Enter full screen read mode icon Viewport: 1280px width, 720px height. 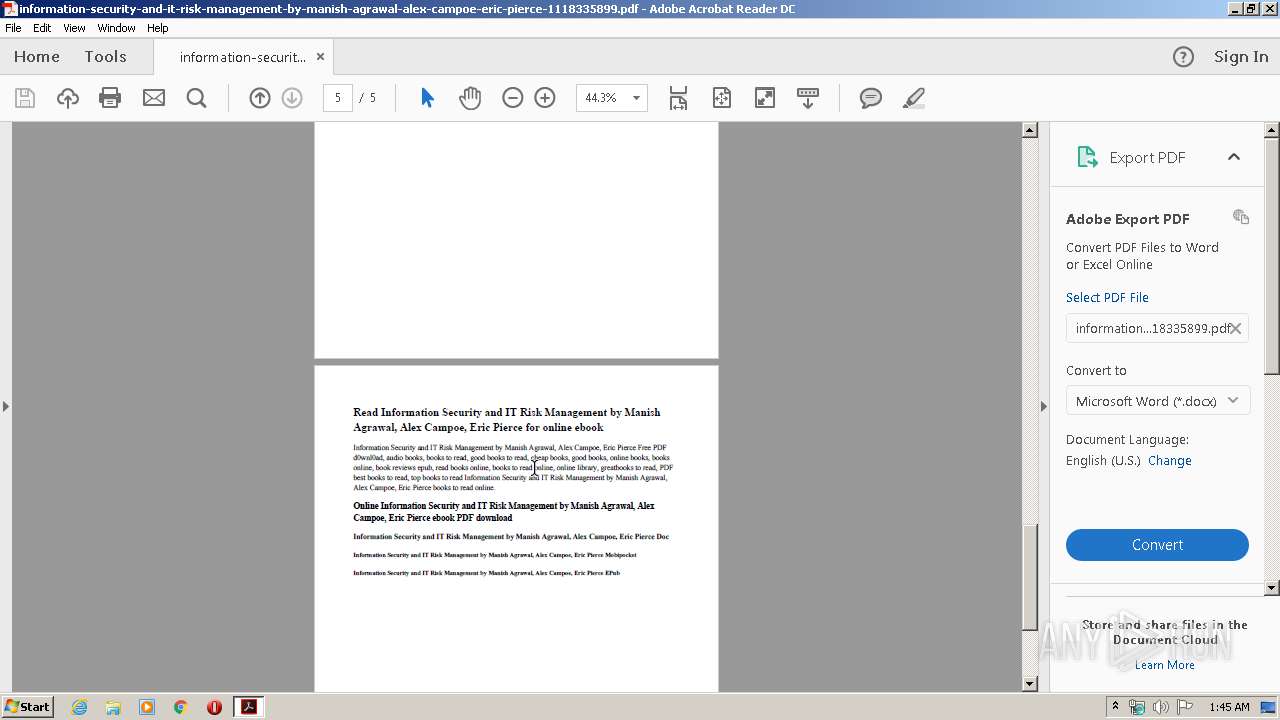click(765, 98)
